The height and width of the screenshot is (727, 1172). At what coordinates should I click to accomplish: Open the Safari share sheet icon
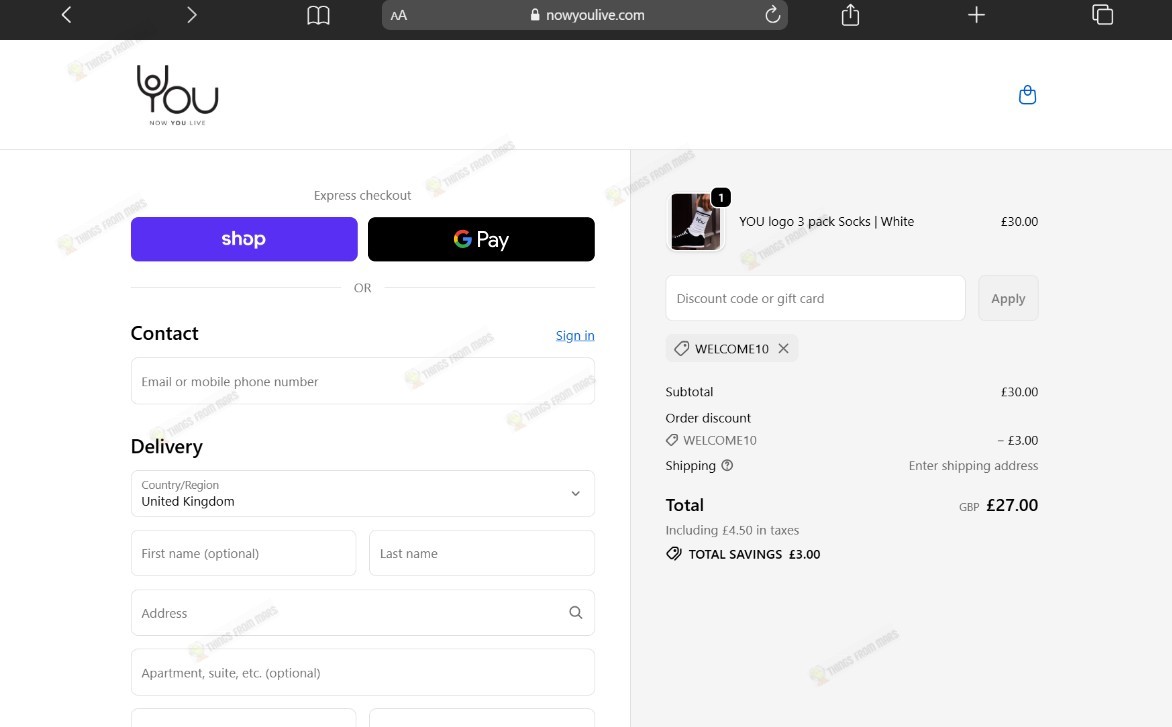(x=851, y=14)
